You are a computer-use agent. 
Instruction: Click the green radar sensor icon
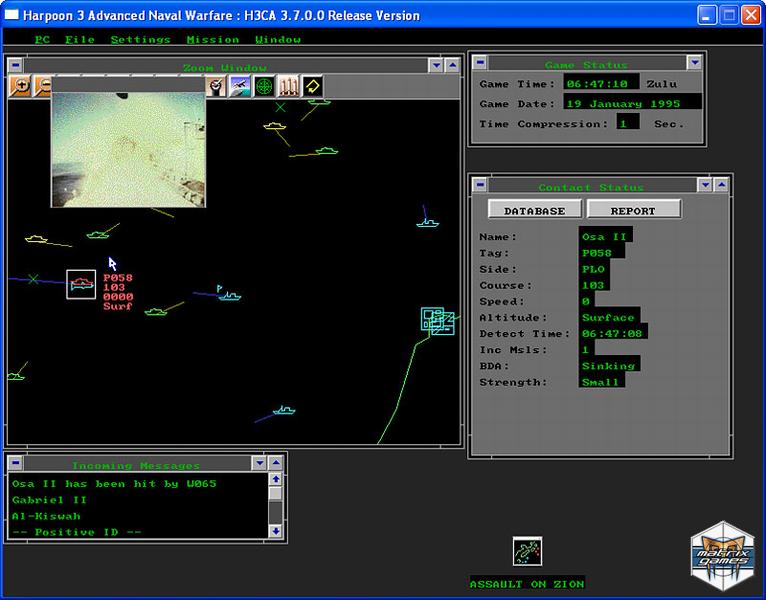pyautogui.click(x=264, y=87)
